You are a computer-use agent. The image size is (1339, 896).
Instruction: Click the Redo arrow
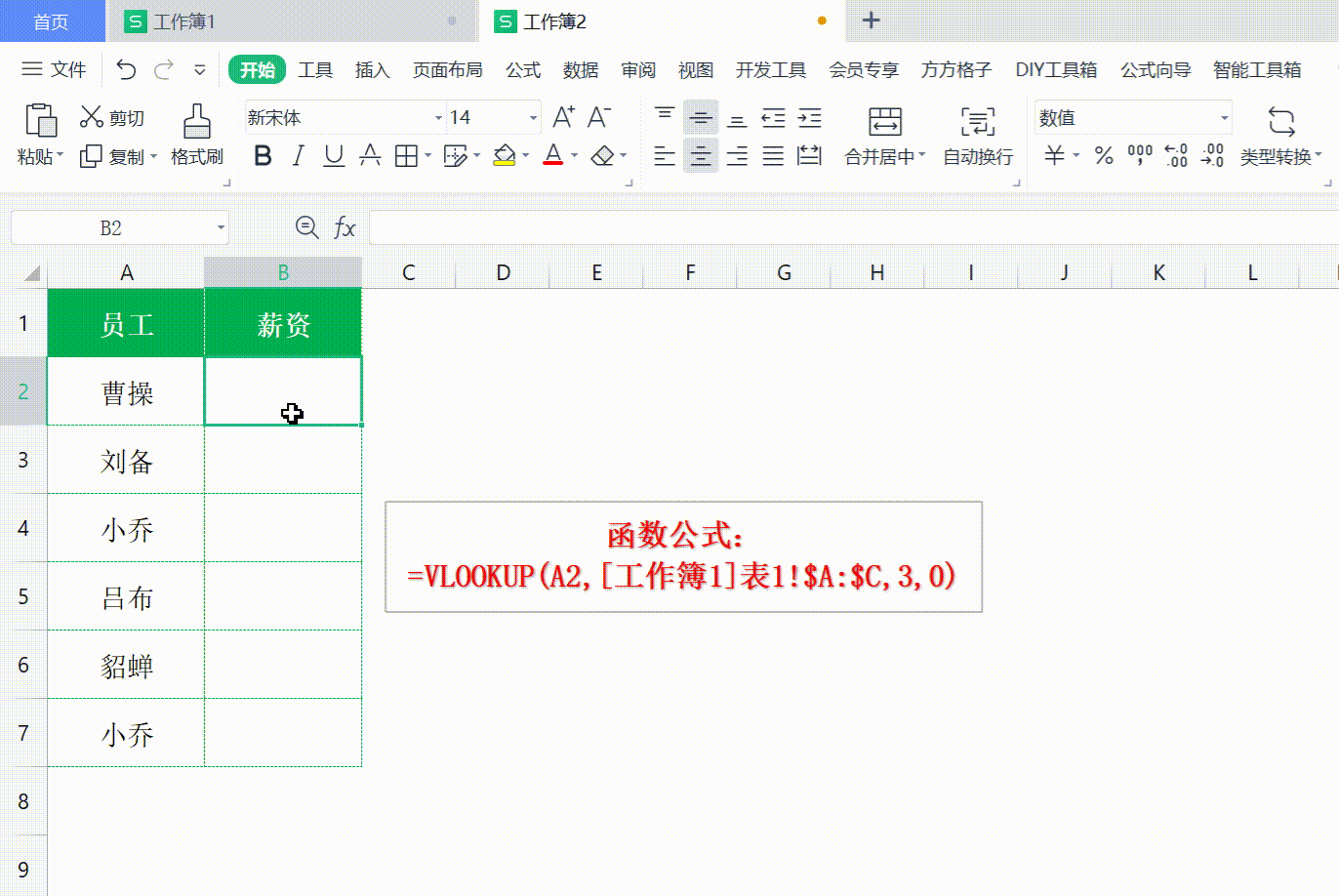pyautogui.click(x=163, y=69)
